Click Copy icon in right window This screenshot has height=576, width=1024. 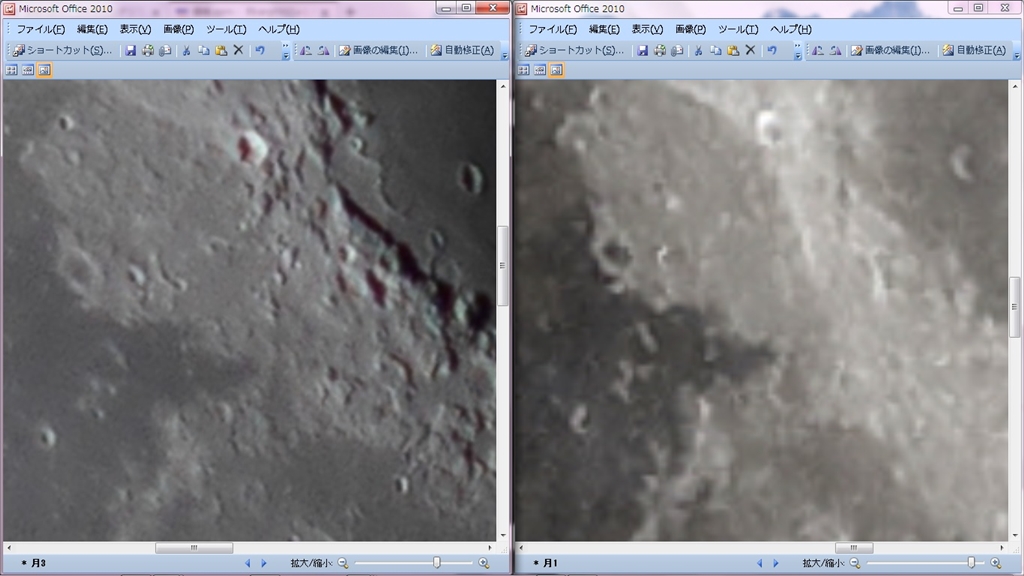tap(716, 50)
